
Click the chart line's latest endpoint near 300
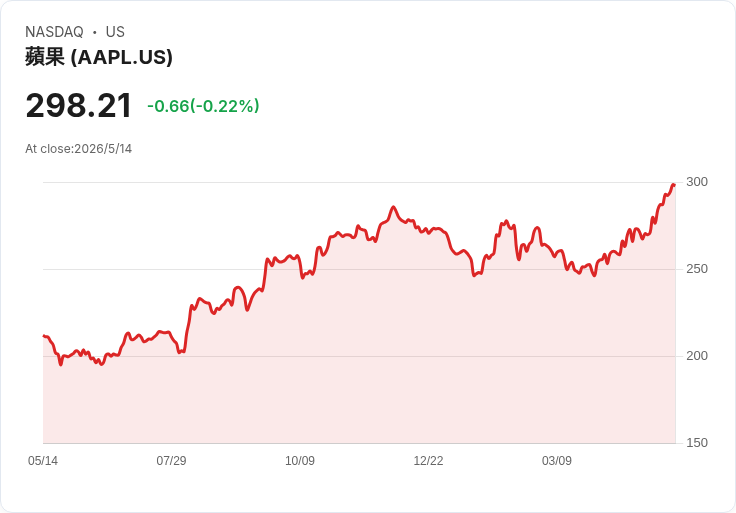click(x=674, y=185)
